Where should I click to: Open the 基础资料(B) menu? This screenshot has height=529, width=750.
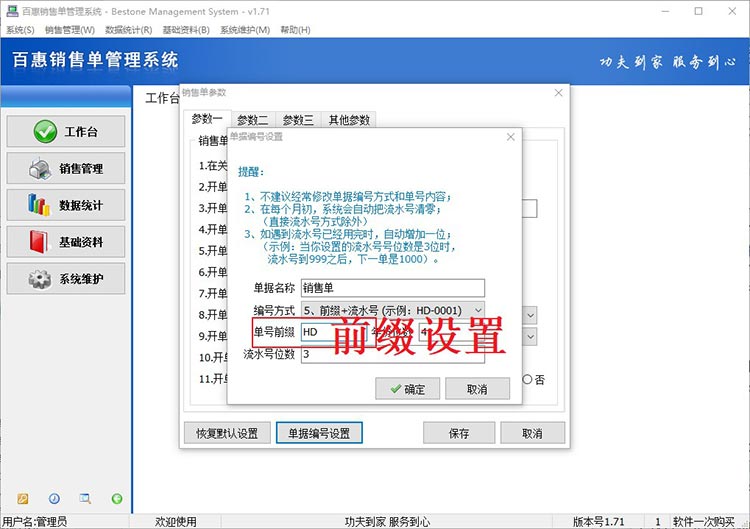(x=186, y=30)
